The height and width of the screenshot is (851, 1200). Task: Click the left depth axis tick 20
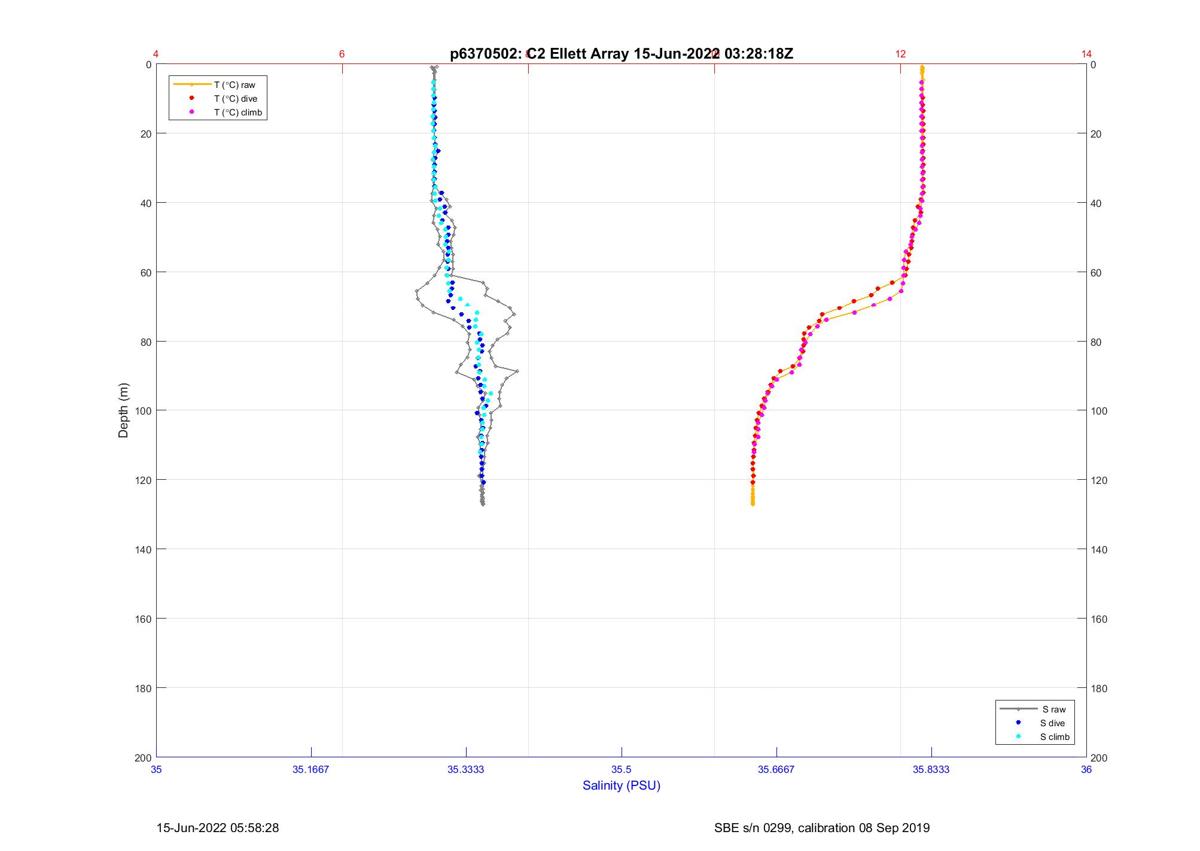(146, 134)
